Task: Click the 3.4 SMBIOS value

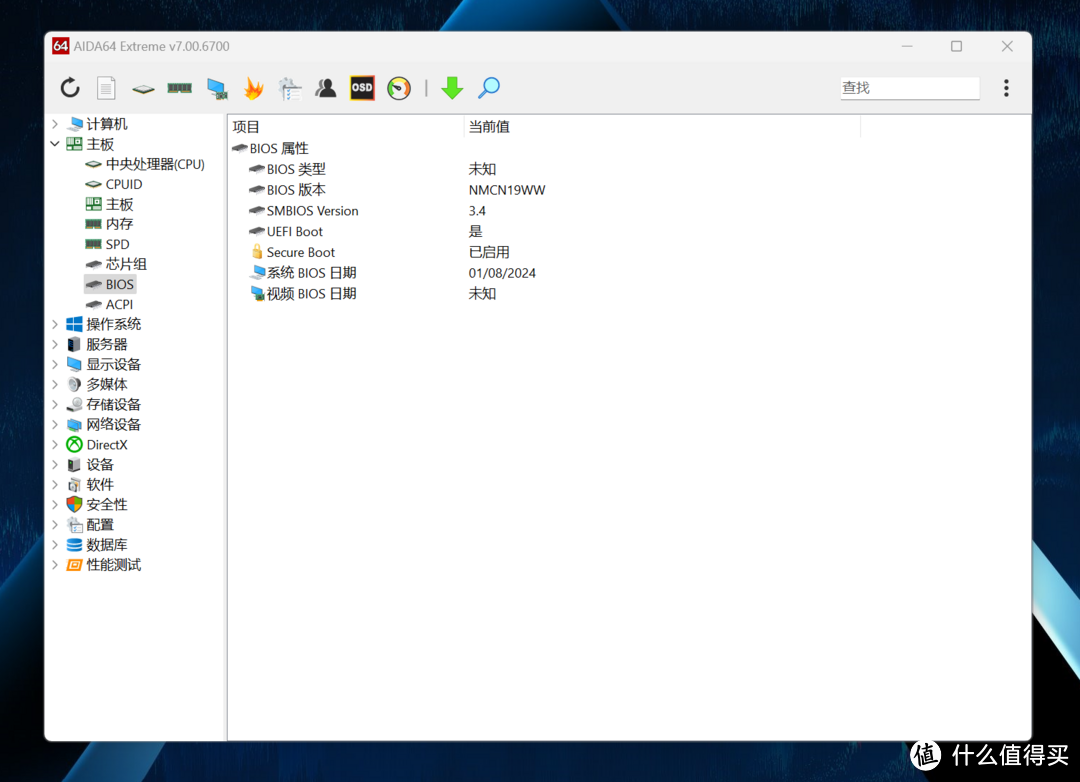Action: point(477,211)
